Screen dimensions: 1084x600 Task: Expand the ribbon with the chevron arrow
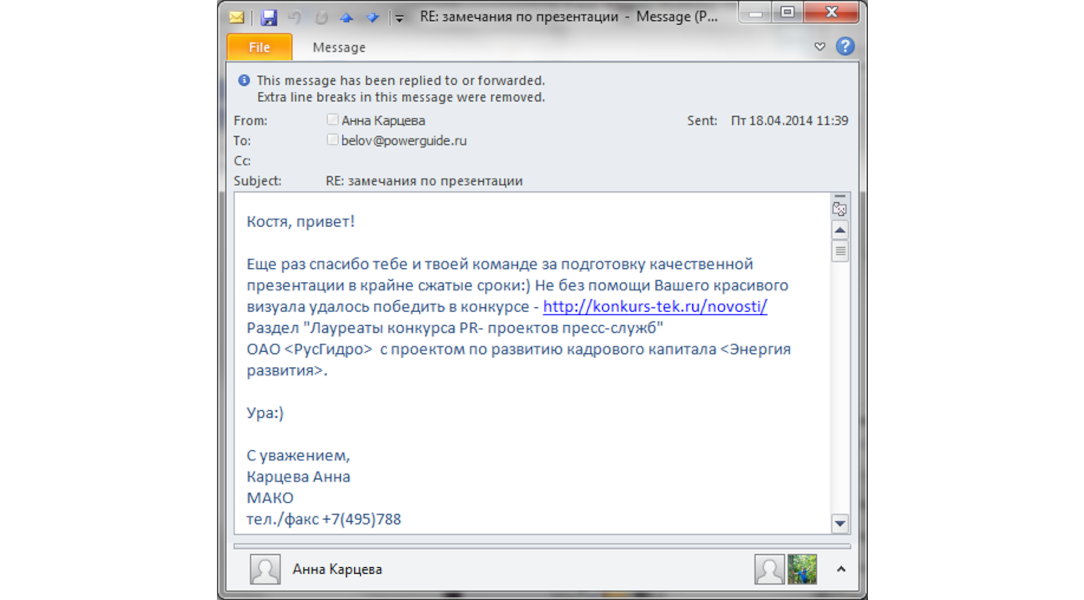pyautogui.click(x=819, y=47)
